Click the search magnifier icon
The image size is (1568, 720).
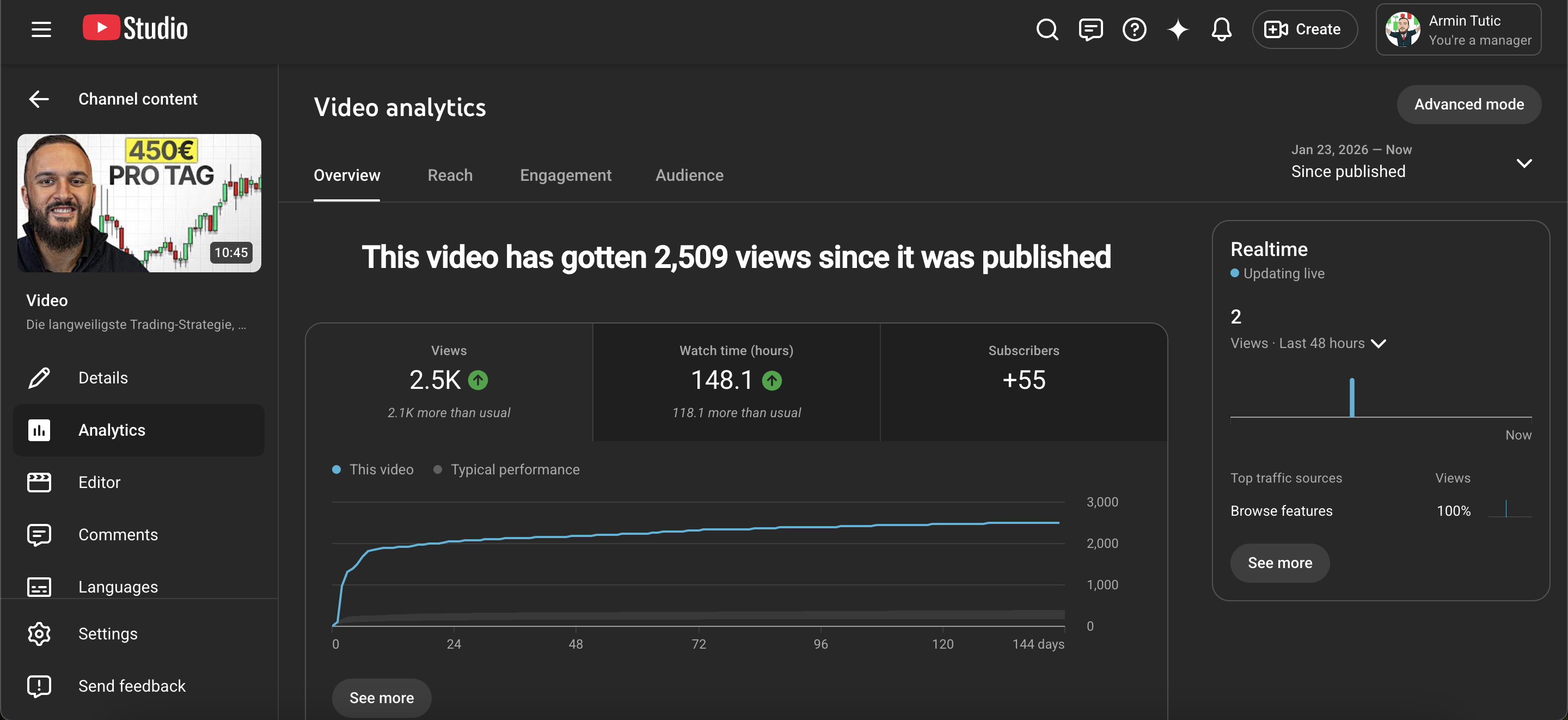point(1047,29)
